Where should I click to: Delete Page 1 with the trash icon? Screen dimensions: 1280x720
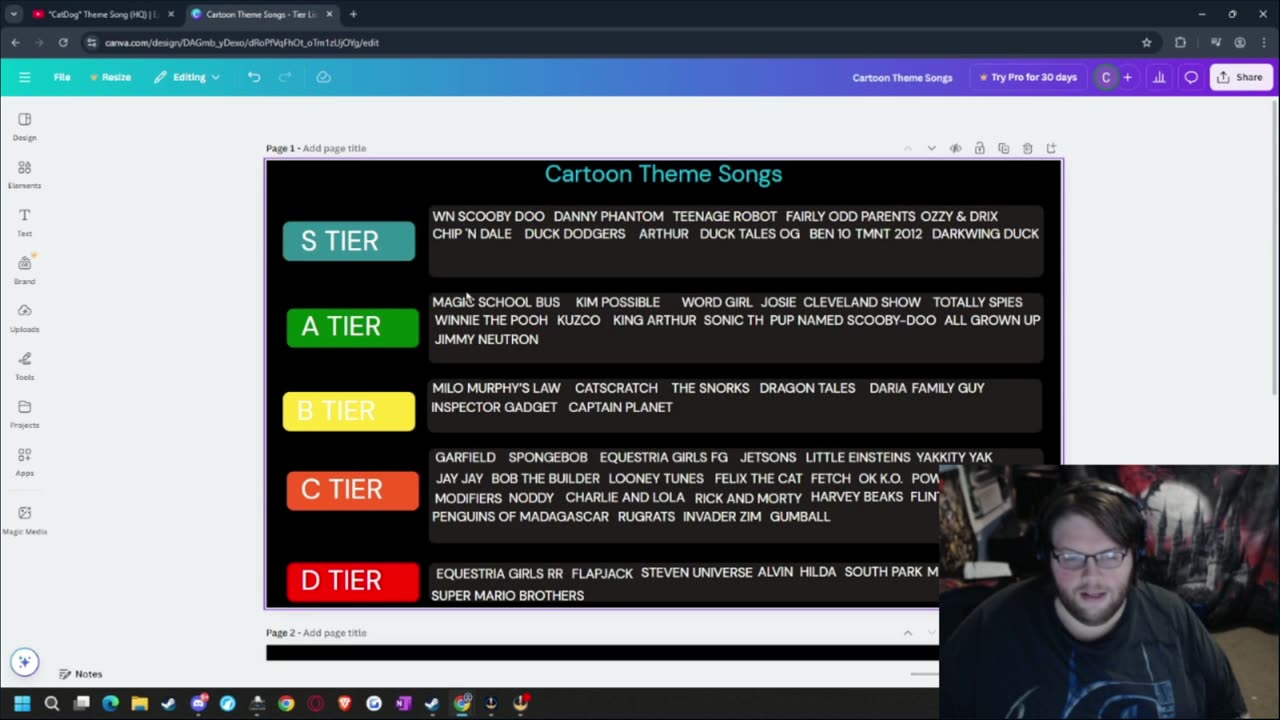pos(1027,148)
